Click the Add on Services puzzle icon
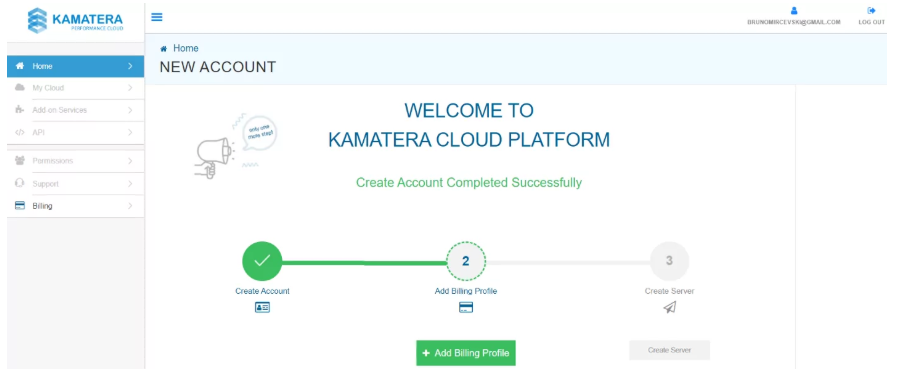Image resolution: width=897 pixels, height=376 pixels. coord(20,110)
